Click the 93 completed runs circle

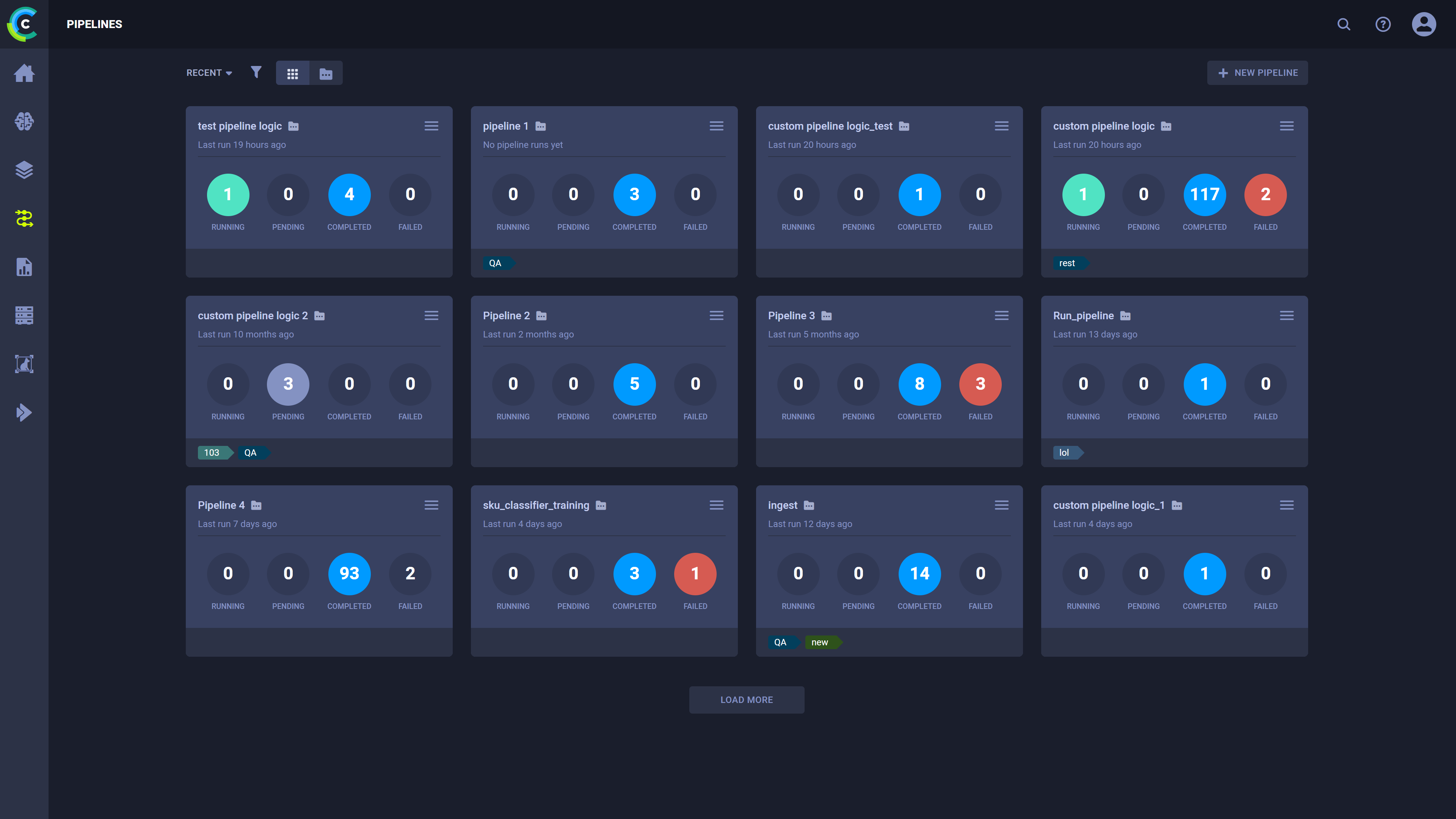[349, 574]
